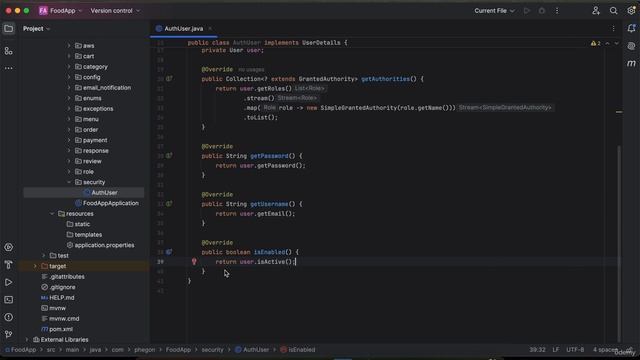Open the Current File run configuration dropdown
640x360 pixels.
494,11
